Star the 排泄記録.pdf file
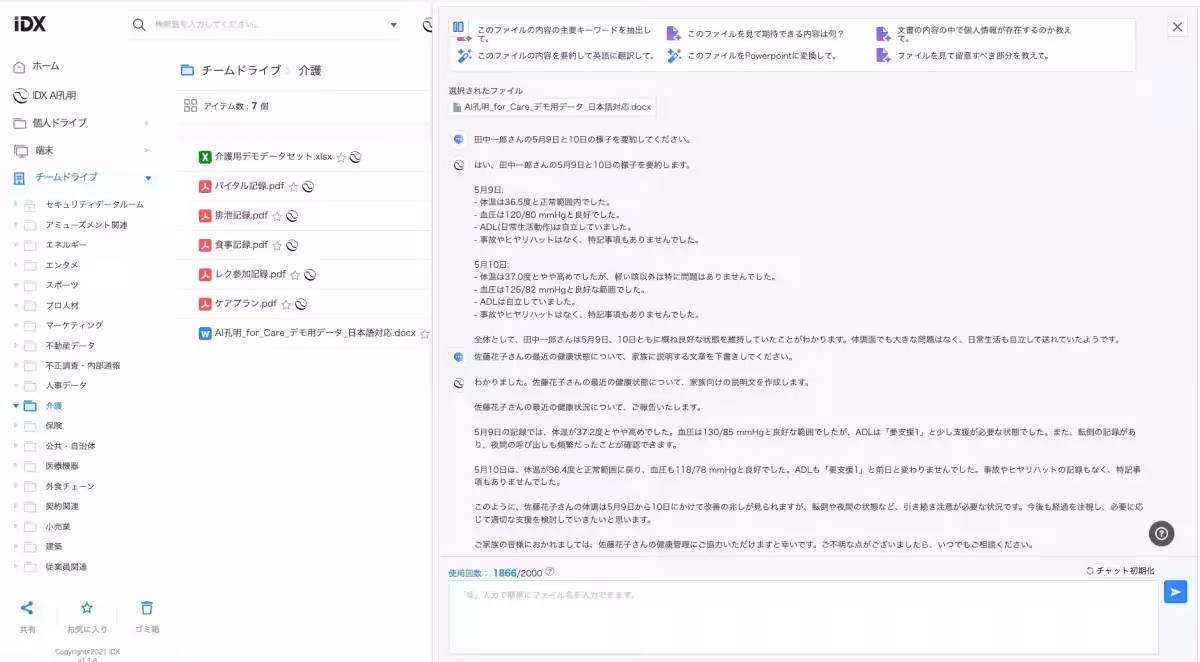Image resolution: width=1200 pixels, height=662 pixels. [277, 216]
